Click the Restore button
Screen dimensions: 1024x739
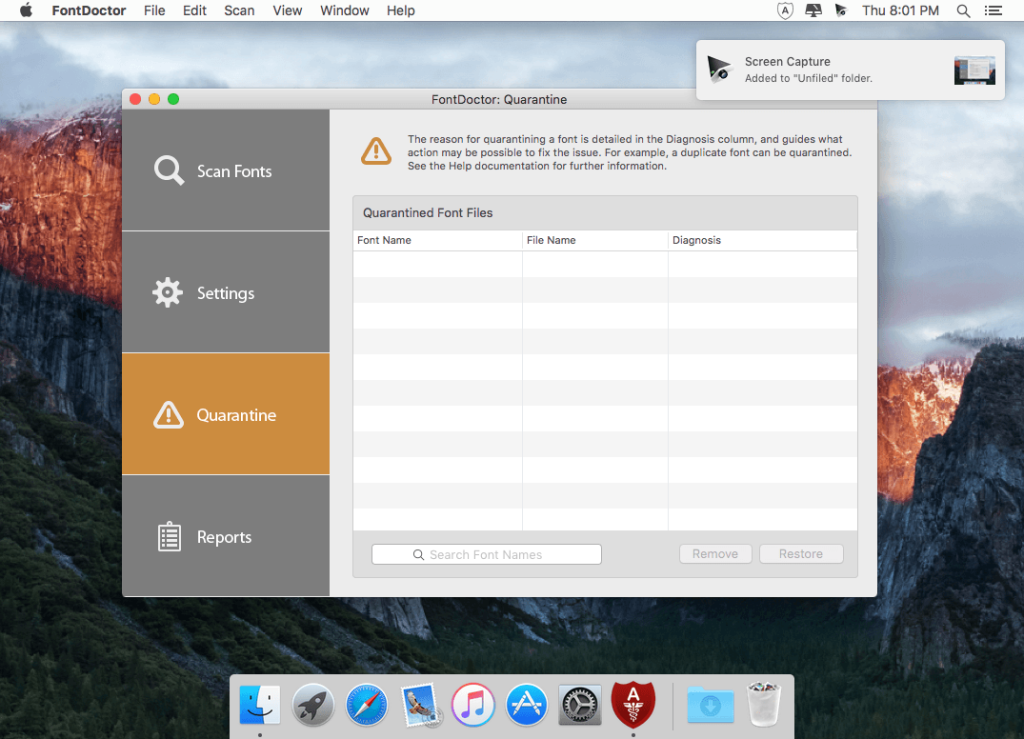click(x=801, y=553)
